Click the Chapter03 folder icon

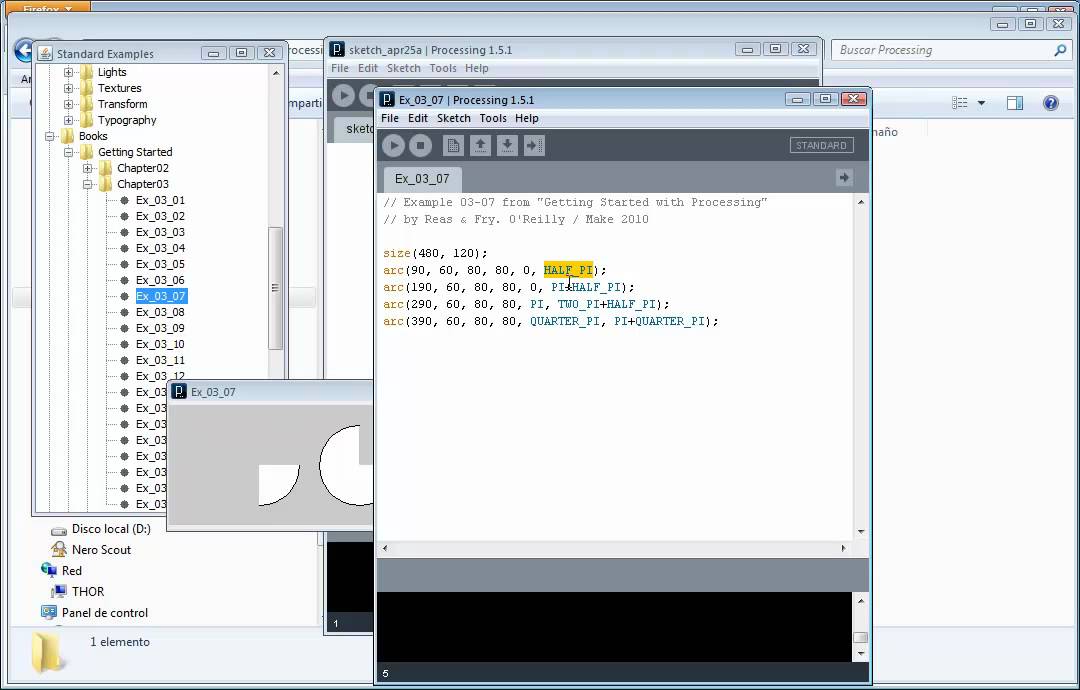(105, 184)
